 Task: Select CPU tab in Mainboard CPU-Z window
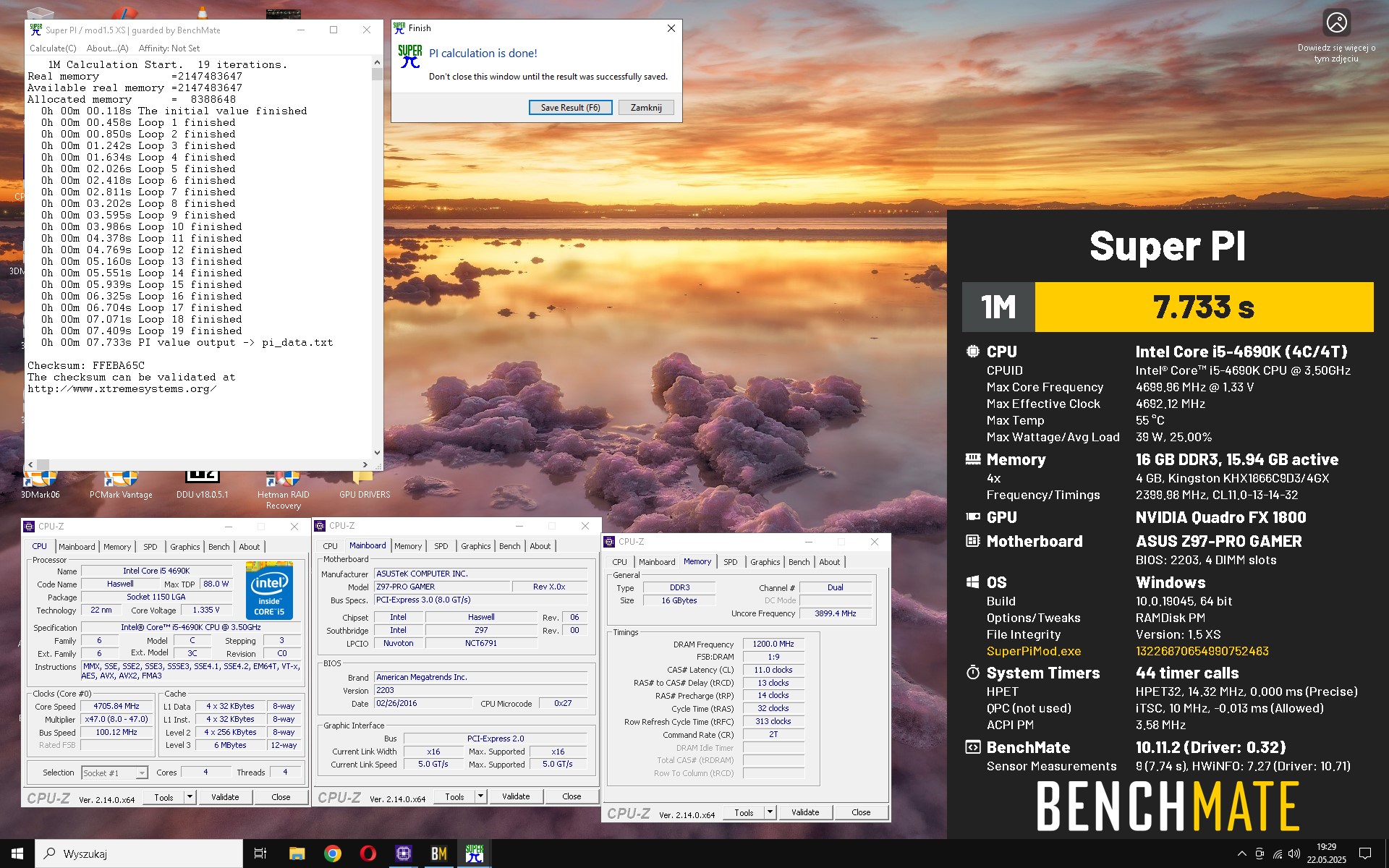pyautogui.click(x=330, y=546)
